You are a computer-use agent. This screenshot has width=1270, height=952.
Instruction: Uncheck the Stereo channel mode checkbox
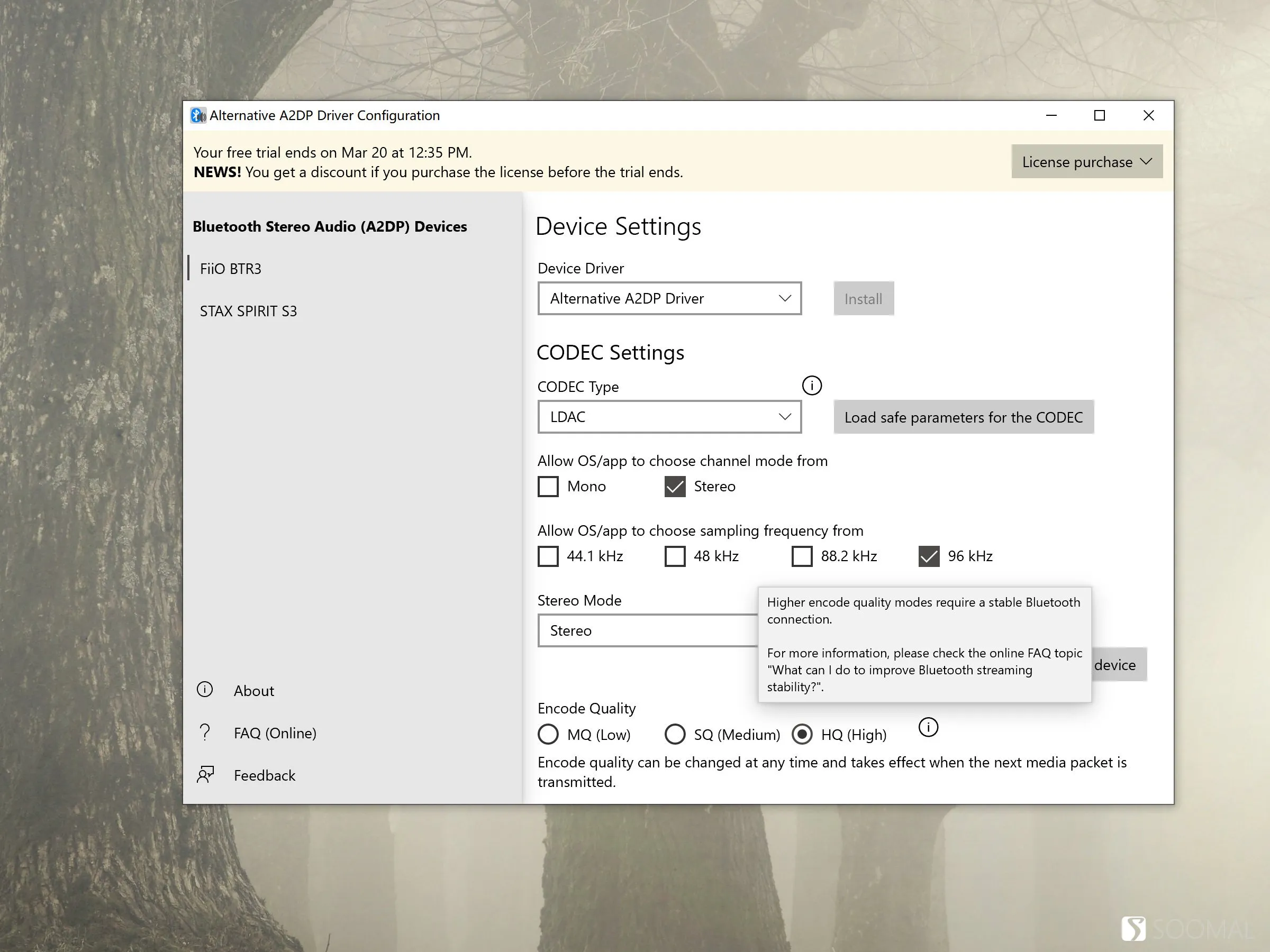pyautogui.click(x=675, y=486)
